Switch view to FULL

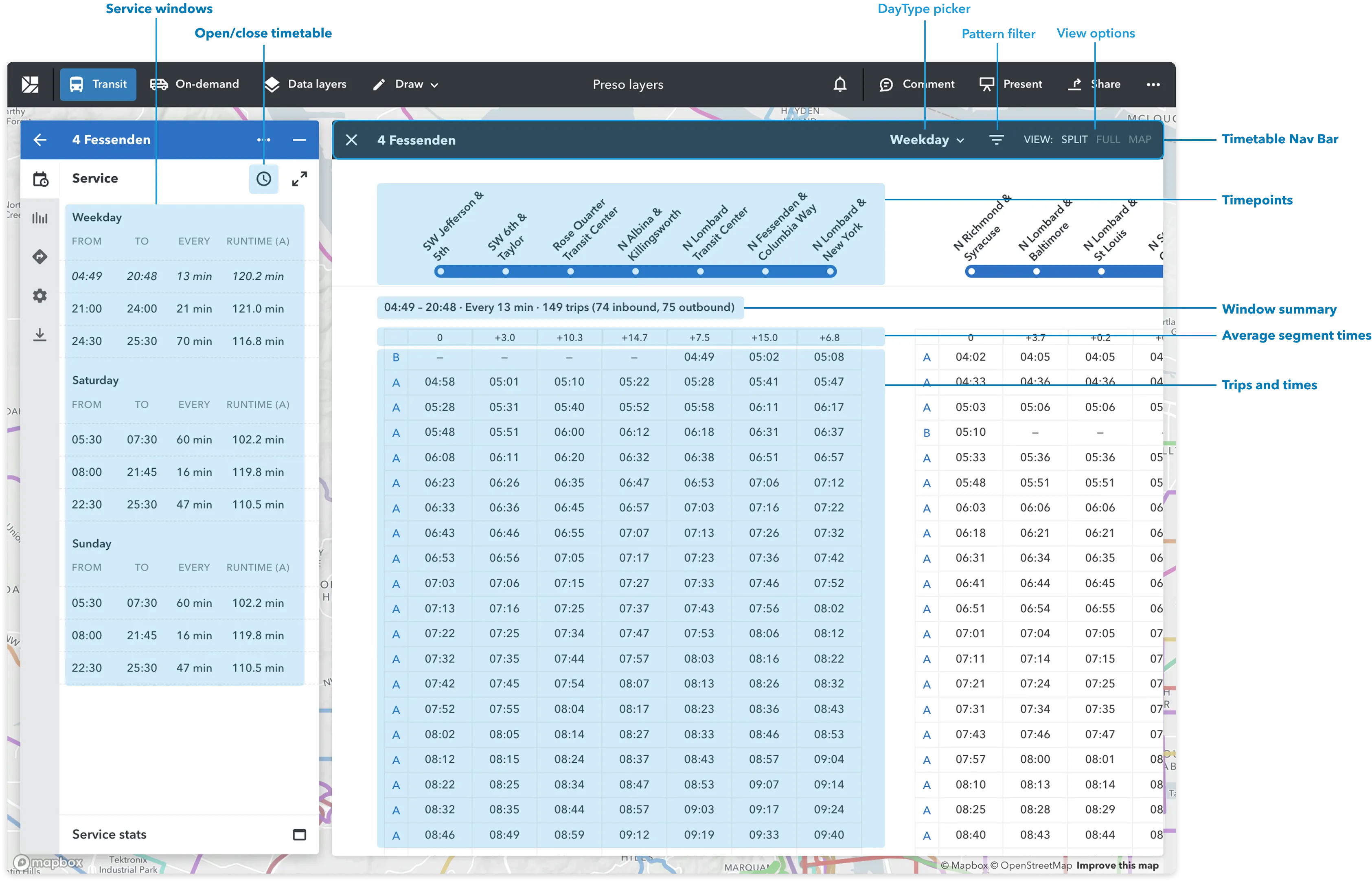click(1107, 140)
